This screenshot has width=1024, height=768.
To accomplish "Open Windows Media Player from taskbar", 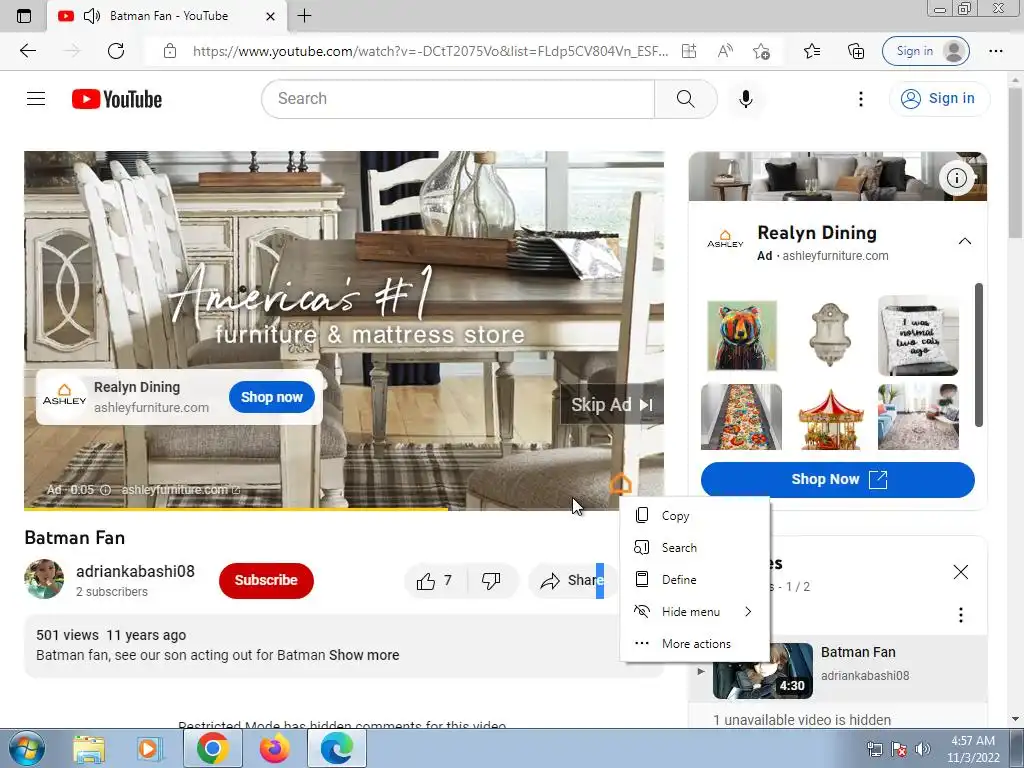I will [150, 749].
